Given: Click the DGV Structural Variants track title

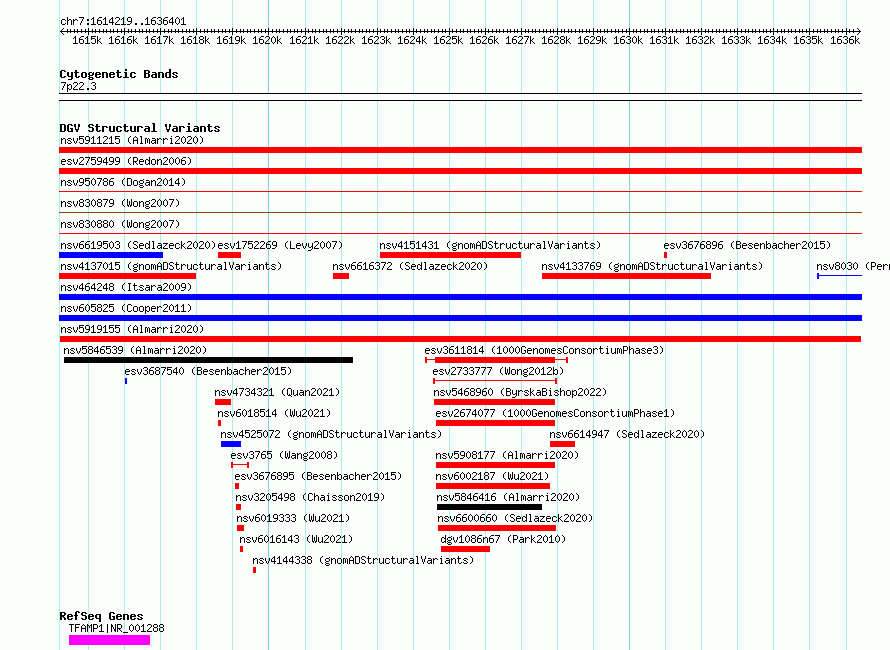Looking at the screenshot, I should 140,128.
